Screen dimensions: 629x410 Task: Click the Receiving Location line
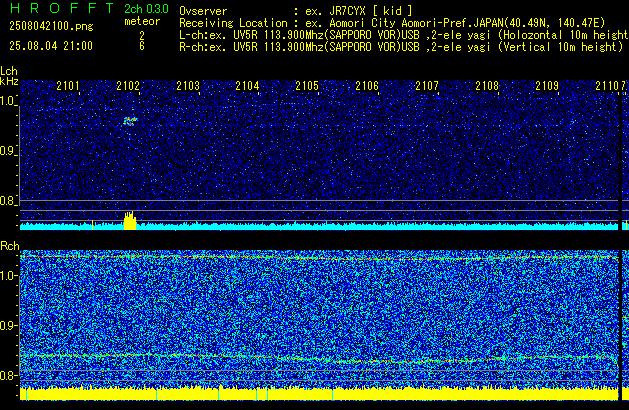coord(392,23)
